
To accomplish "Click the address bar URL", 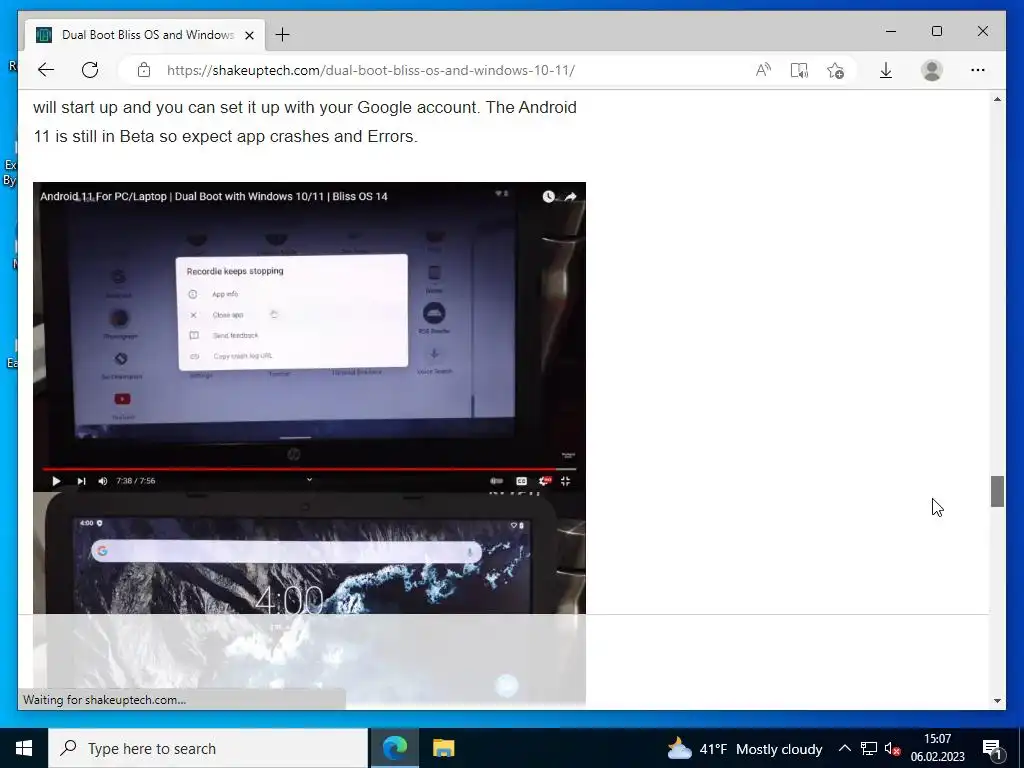I will click(370, 70).
